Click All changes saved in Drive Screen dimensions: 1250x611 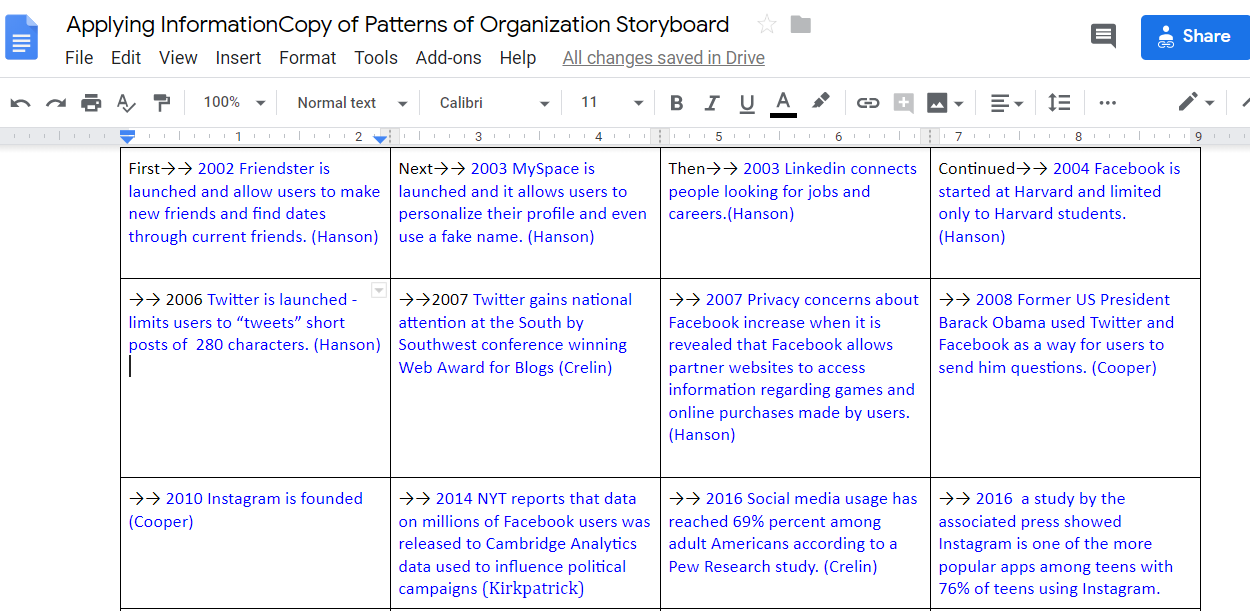click(x=664, y=58)
